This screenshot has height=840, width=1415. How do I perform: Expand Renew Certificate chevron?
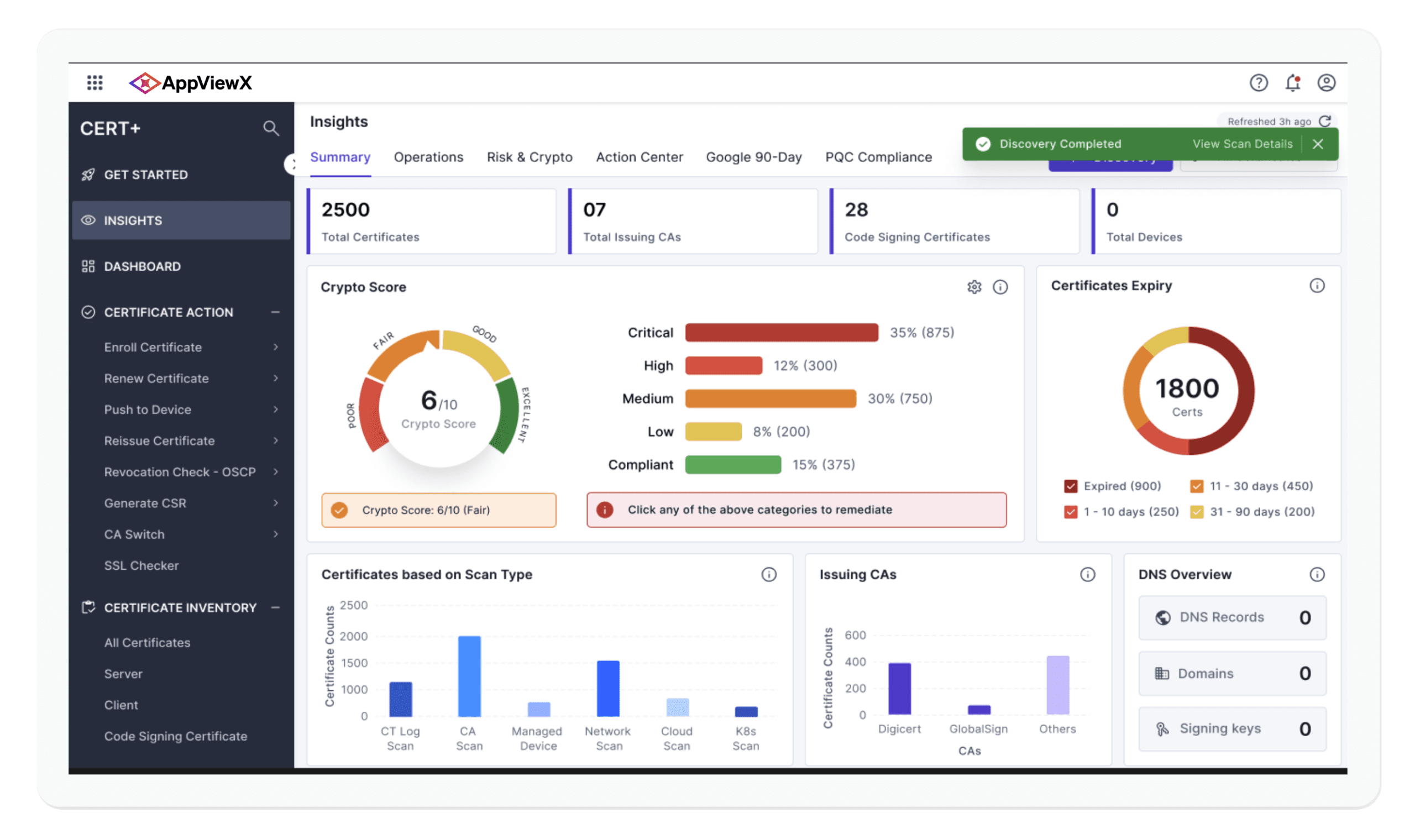coord(276,378)
